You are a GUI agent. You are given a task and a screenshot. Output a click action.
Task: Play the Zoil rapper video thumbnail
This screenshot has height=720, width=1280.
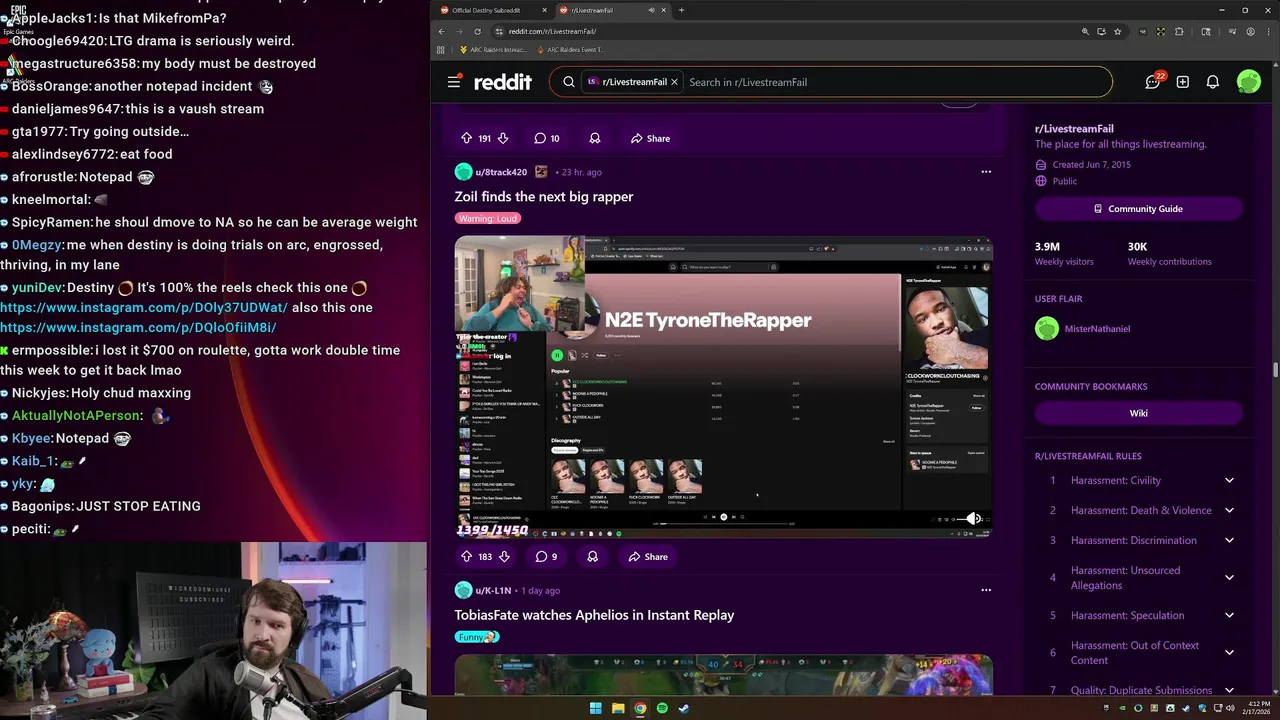(x=724, y=386)
